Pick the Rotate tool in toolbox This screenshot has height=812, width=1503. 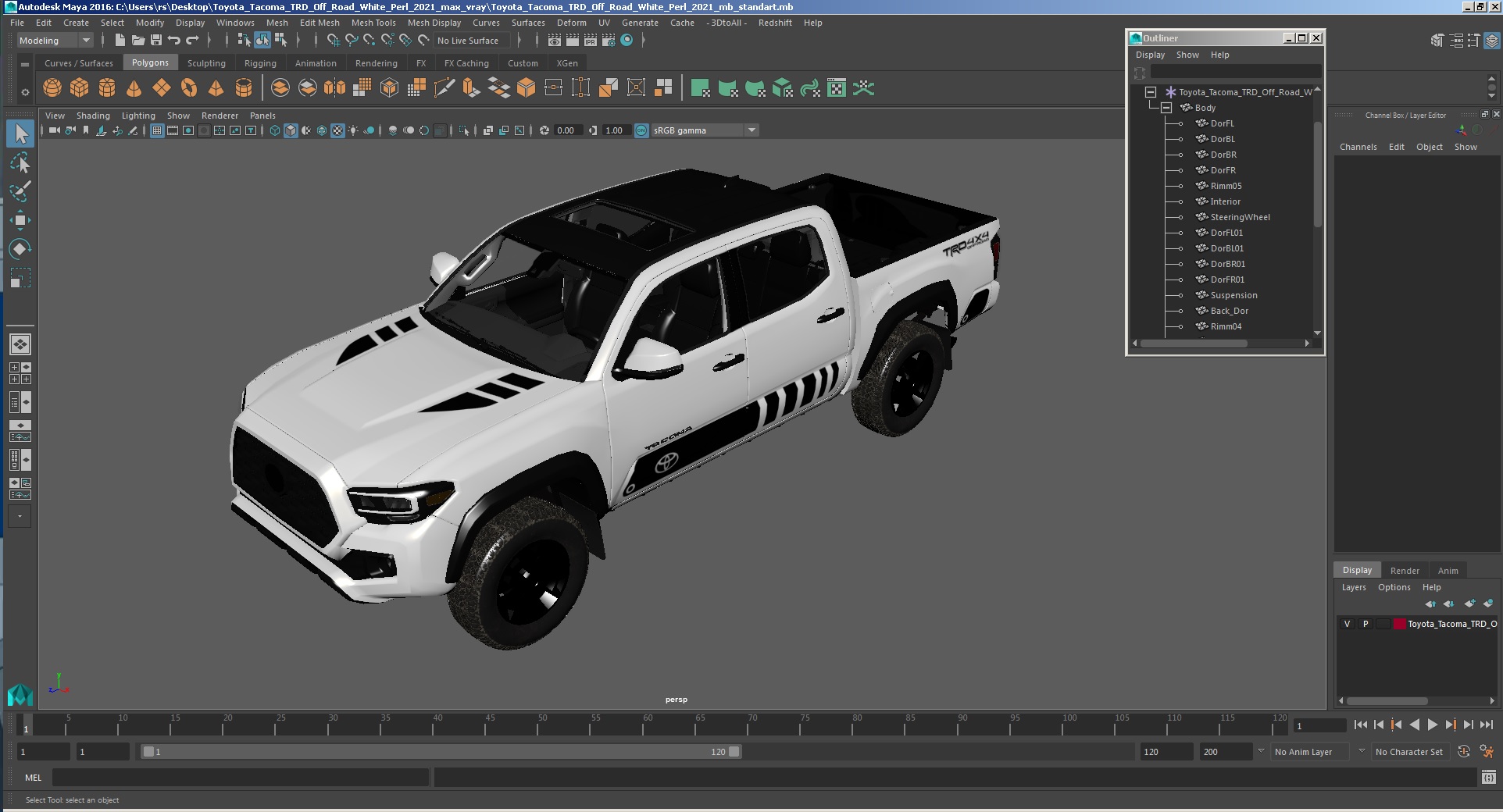[x=20, y=249]
